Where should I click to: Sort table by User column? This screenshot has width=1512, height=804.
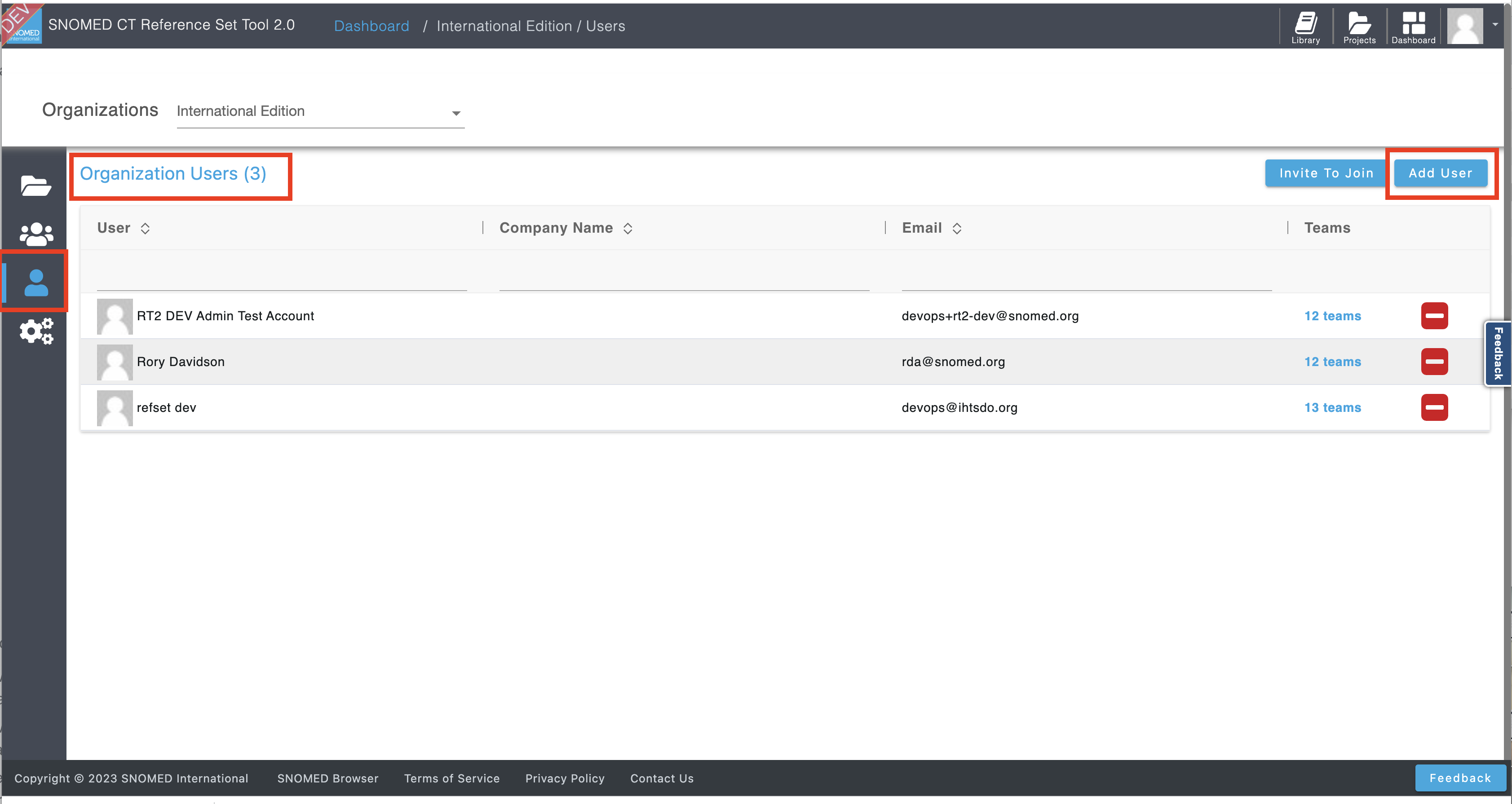[145, 228]
